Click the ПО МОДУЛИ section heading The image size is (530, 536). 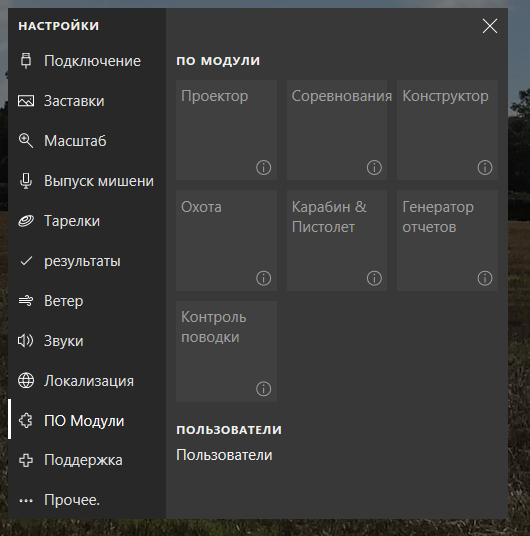pos(218,61)
